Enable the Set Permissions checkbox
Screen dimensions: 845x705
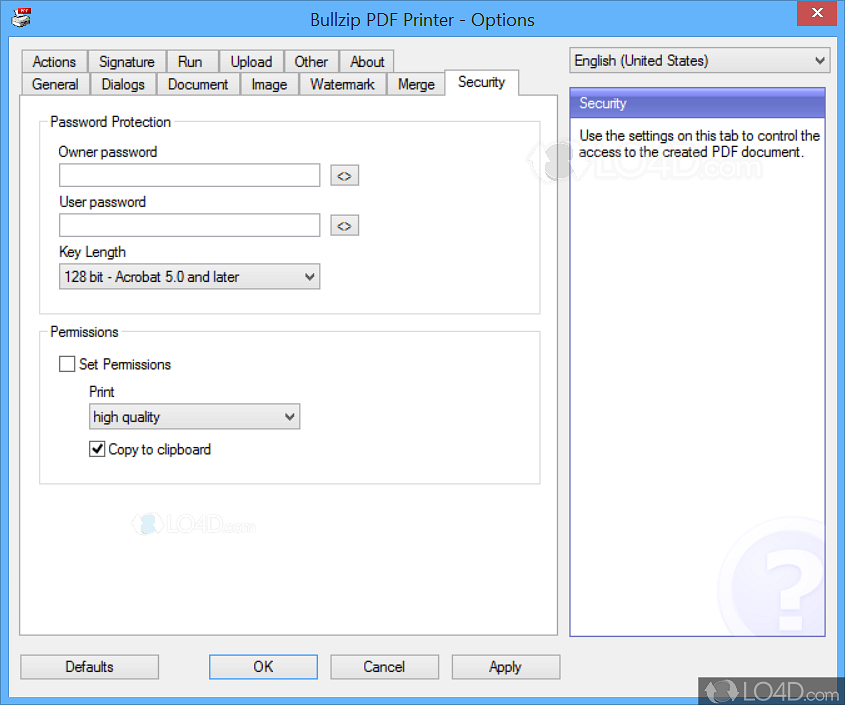(67, 364)
